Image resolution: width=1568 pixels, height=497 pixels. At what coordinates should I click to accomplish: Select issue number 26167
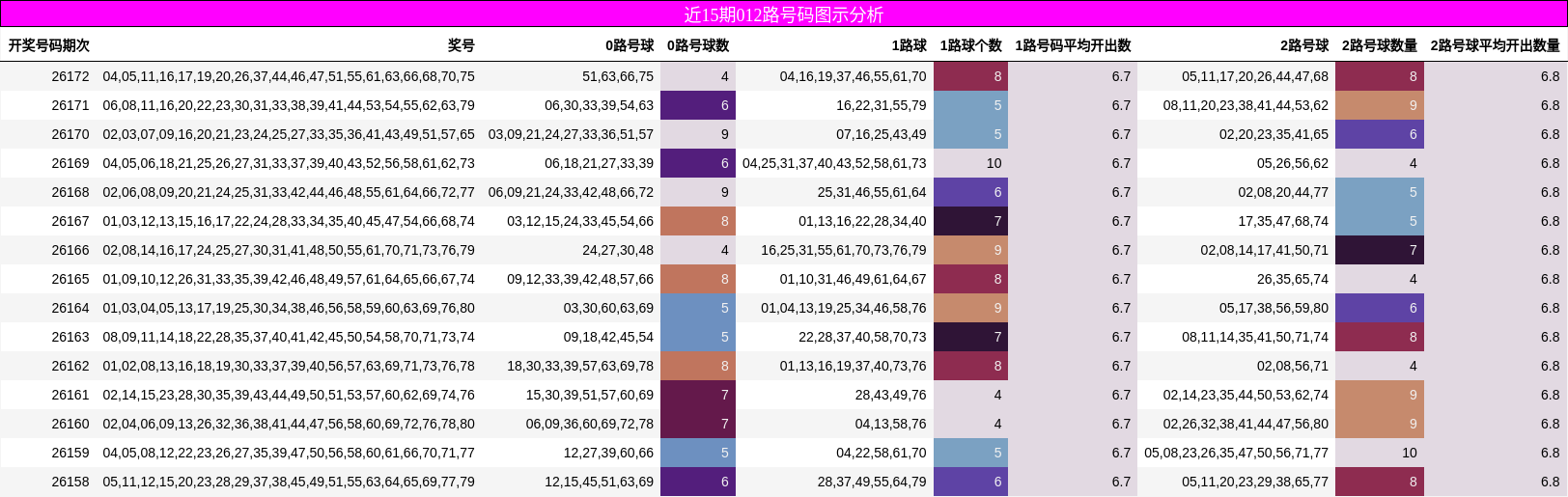pyautogui.click(x=70, y=221)
